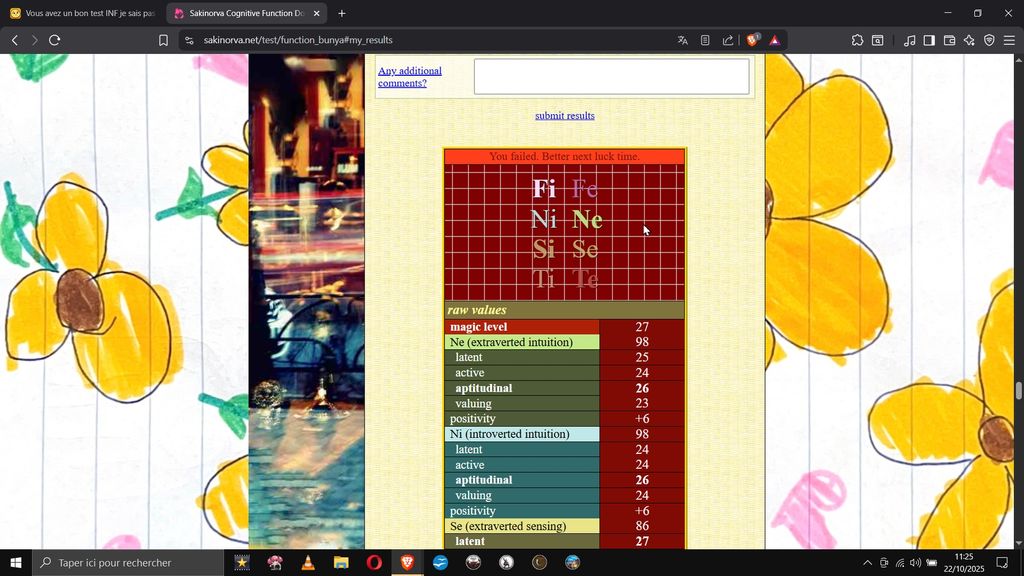The width and height of the screenshot is (1024, 576).
Task: Bookmark this page using the bookmark icon
Action: tap(163, 40)
